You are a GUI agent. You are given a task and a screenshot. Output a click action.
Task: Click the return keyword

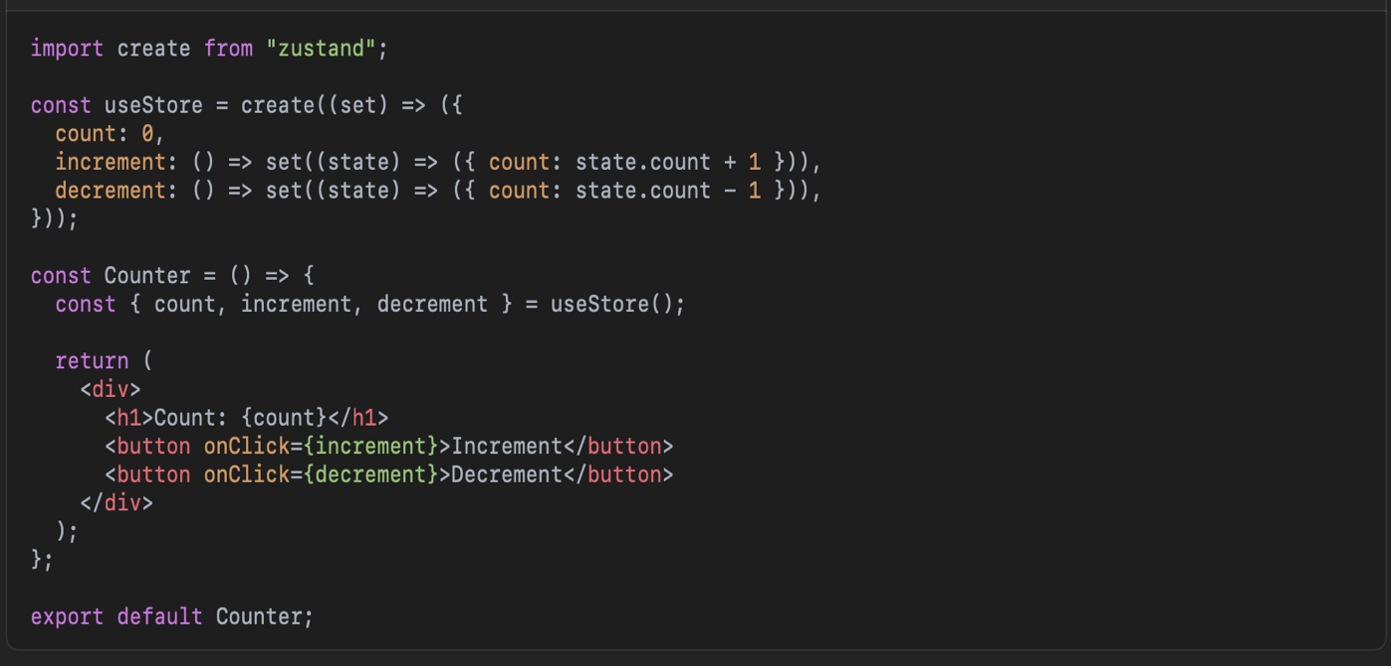pyautogui.click(x=91, y=360)
